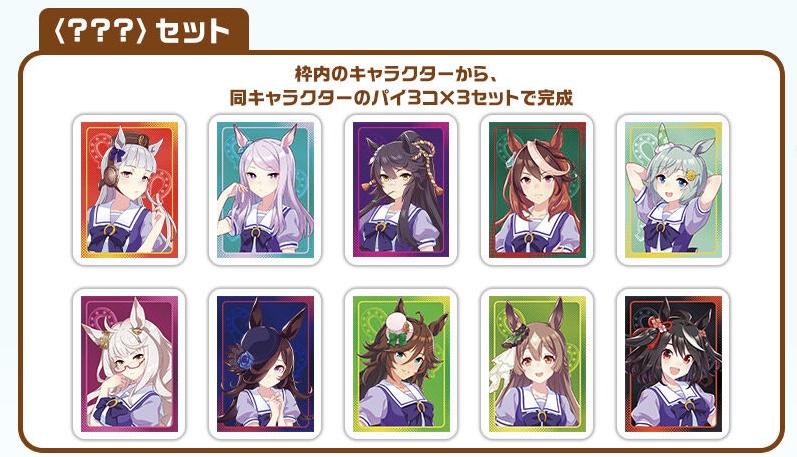Image resolution: width=797 pixels, height=457 pixels.
Task: Click the 枠内のキャラクターから heading text
Action: click(x=395, y=74)
